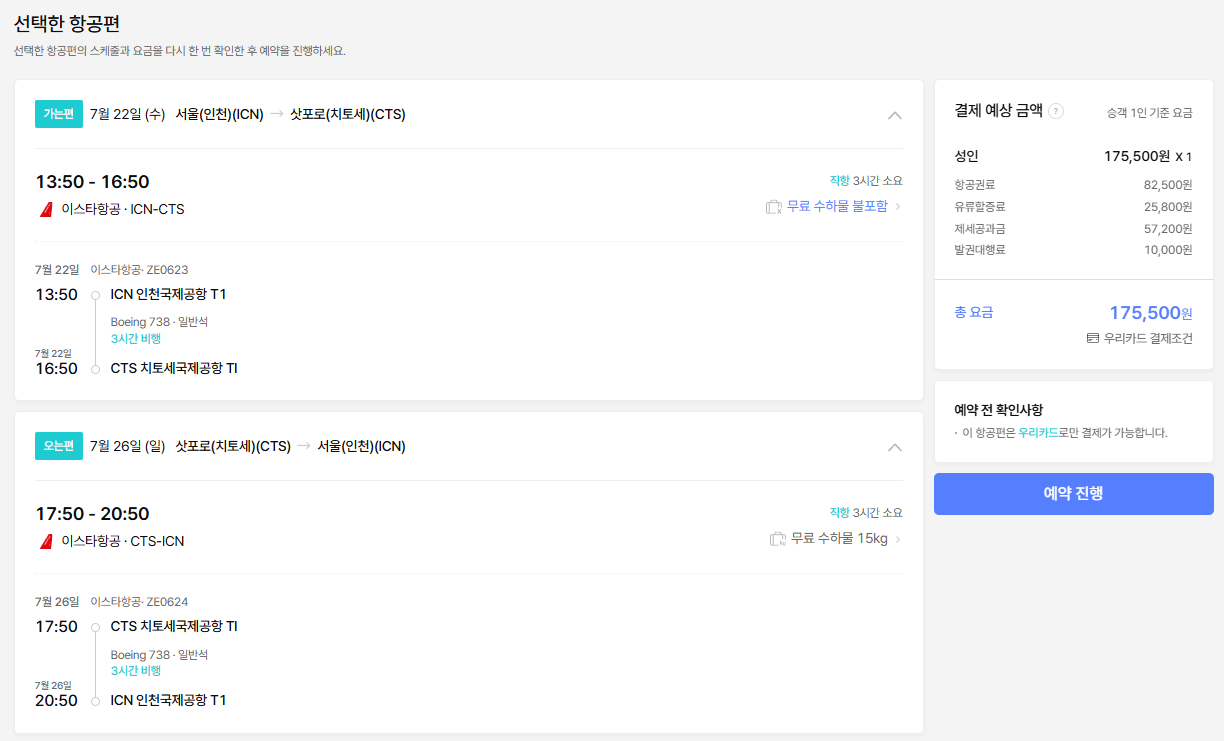
Task: Click the 가는편 badge on the outbound card
Action: 59,114
